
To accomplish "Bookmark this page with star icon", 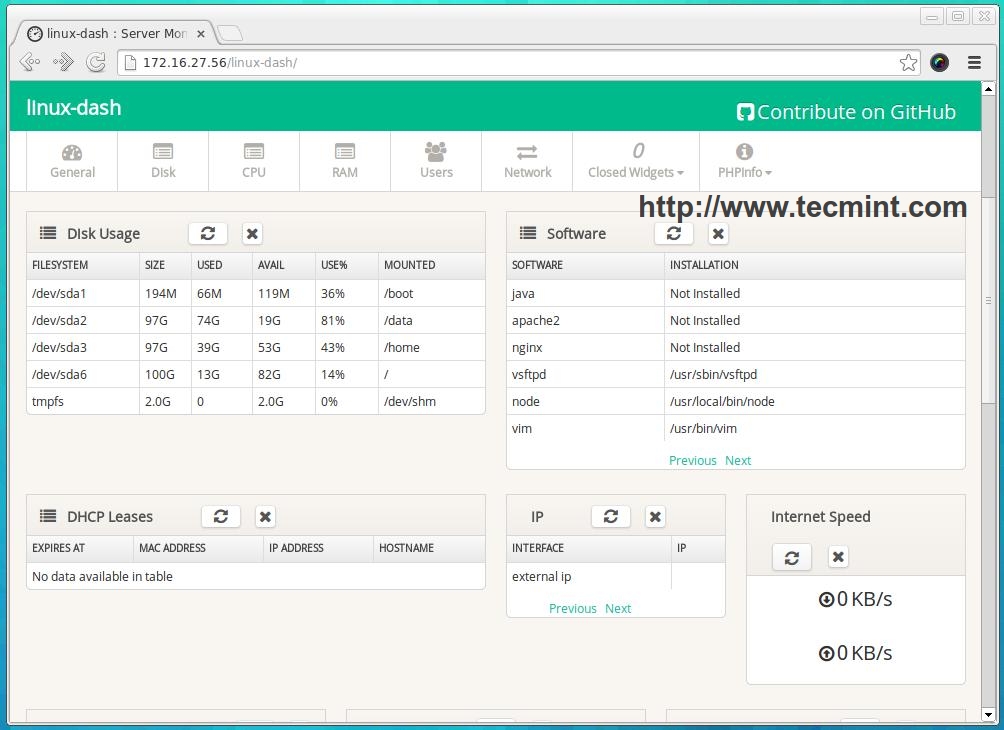I will click(908, 62).
